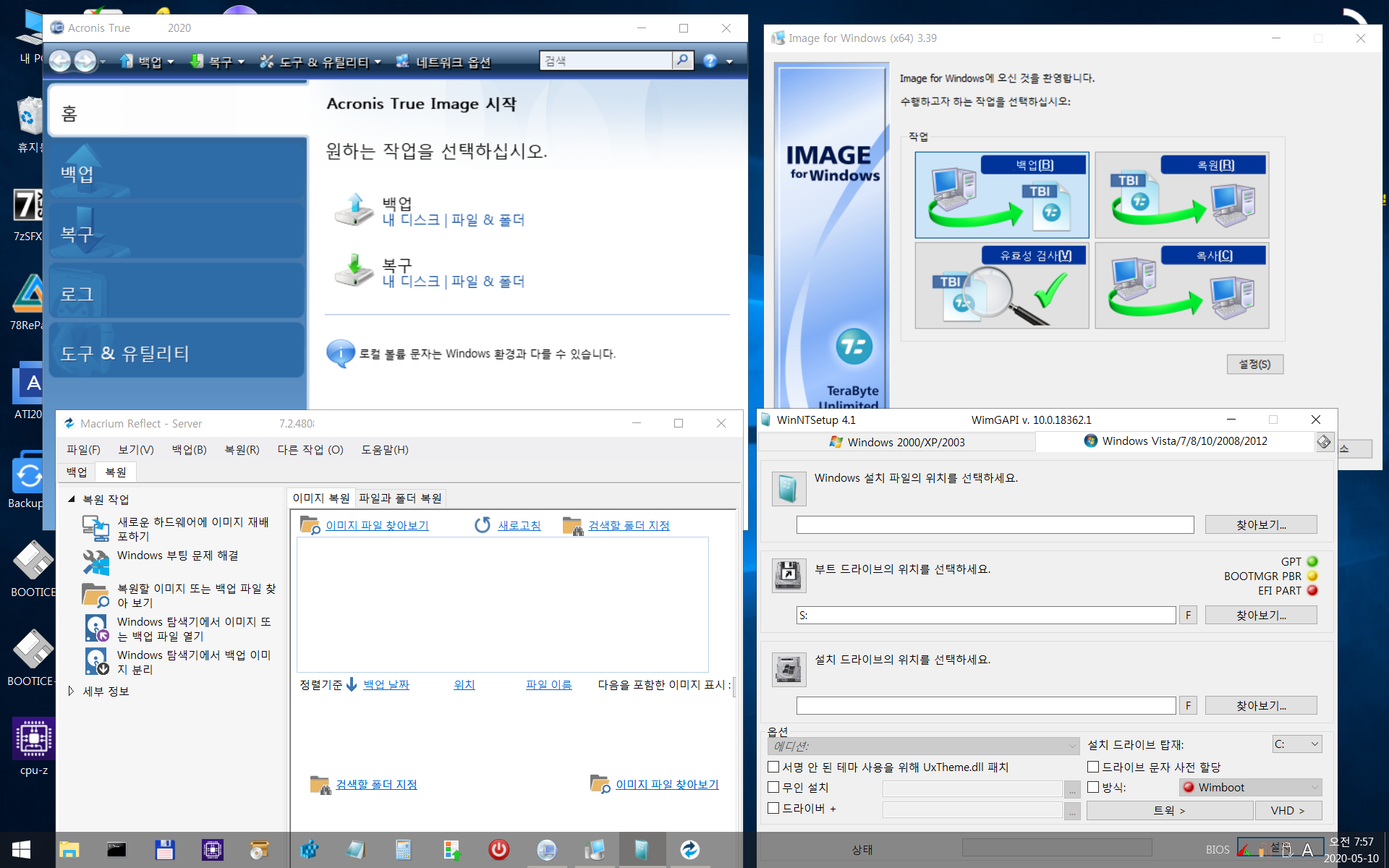This screenshot has height=868, width=1389.
Task: Click 찾아보기 for Windows install files location
Action: [x=1261, y=524]
